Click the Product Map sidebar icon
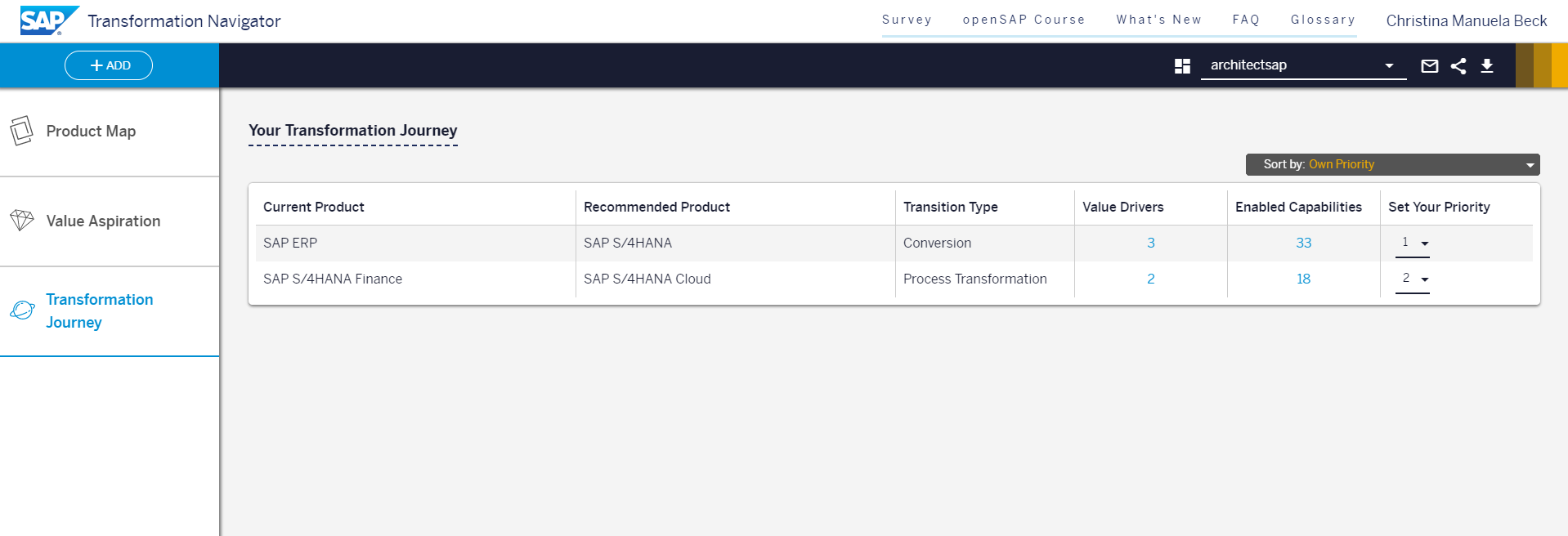This screenshot has width=1568, height=536. (22, 131)
